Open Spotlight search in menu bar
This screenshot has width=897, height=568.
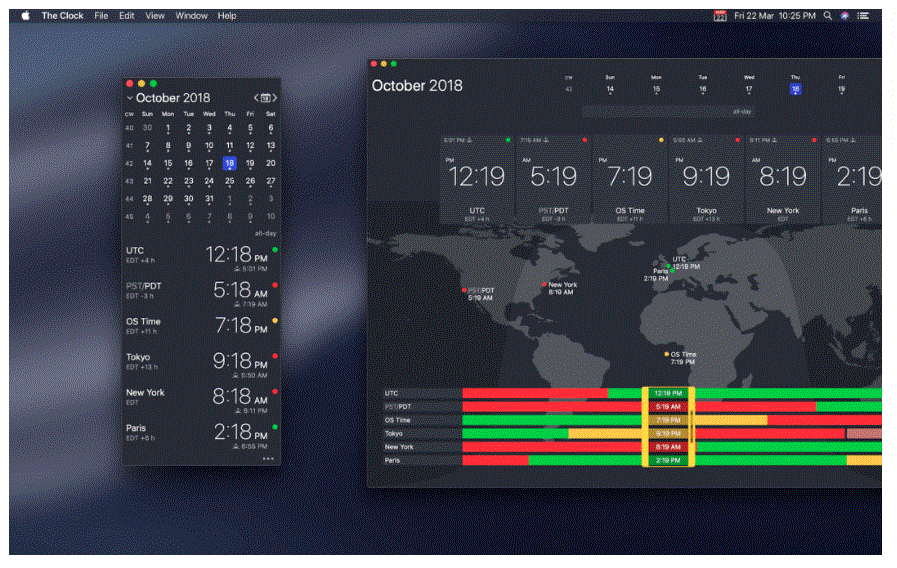click(x=827, y=16)
